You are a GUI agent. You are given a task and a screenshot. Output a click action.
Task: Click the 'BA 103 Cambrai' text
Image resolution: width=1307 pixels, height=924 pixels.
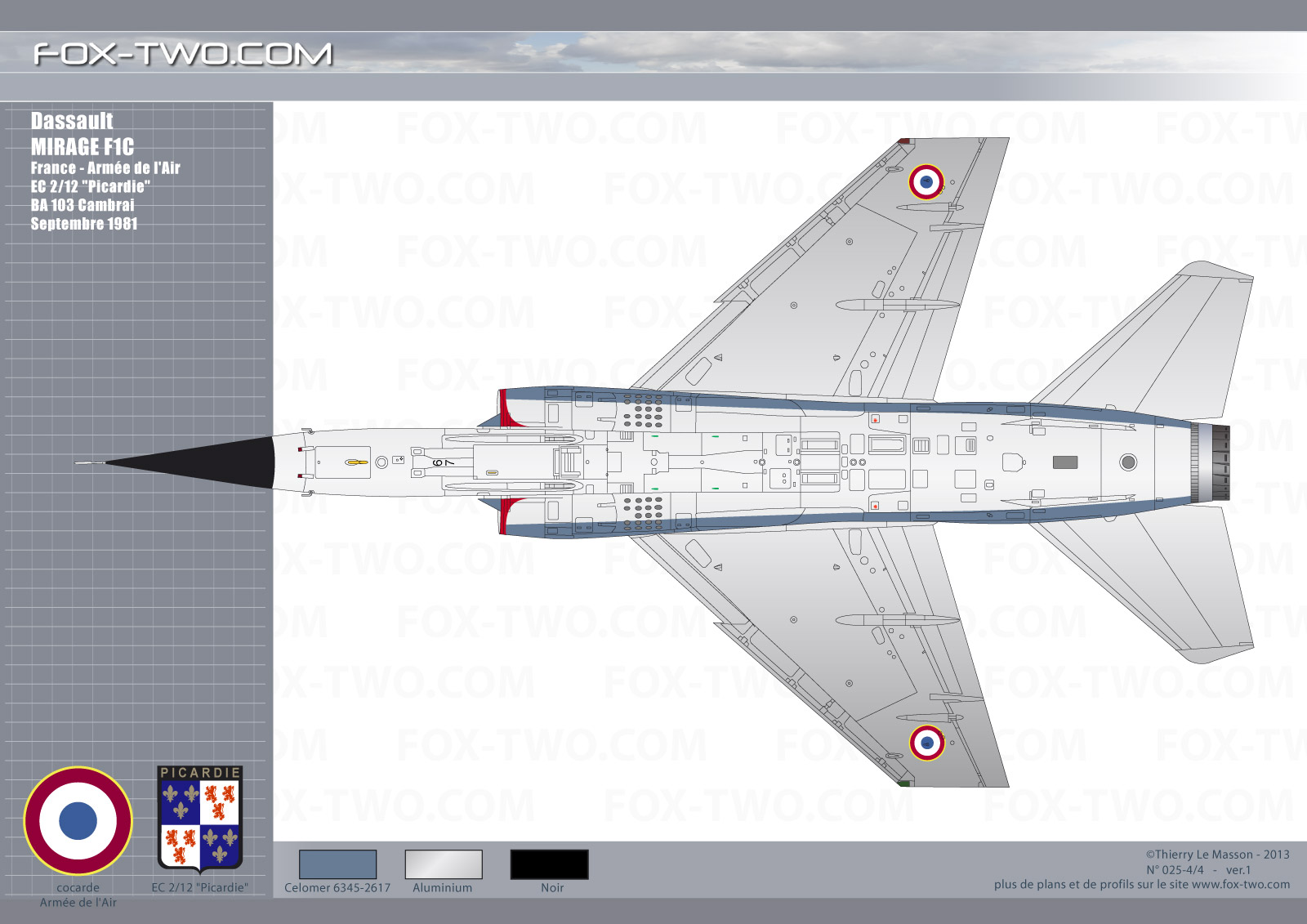coord(83,205)
